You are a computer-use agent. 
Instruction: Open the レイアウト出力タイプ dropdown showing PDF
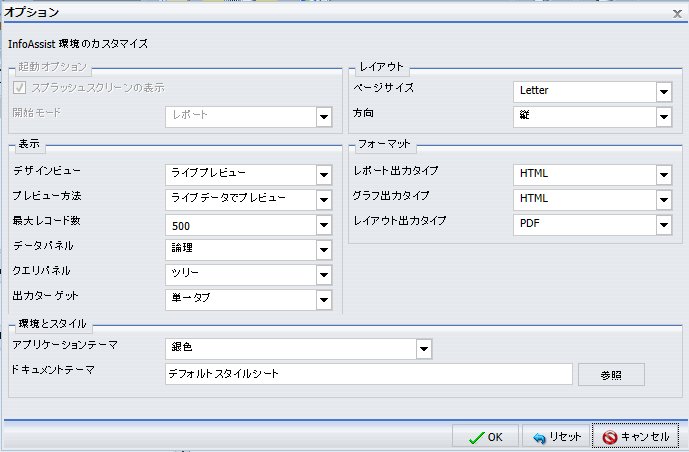click(592, 225)
